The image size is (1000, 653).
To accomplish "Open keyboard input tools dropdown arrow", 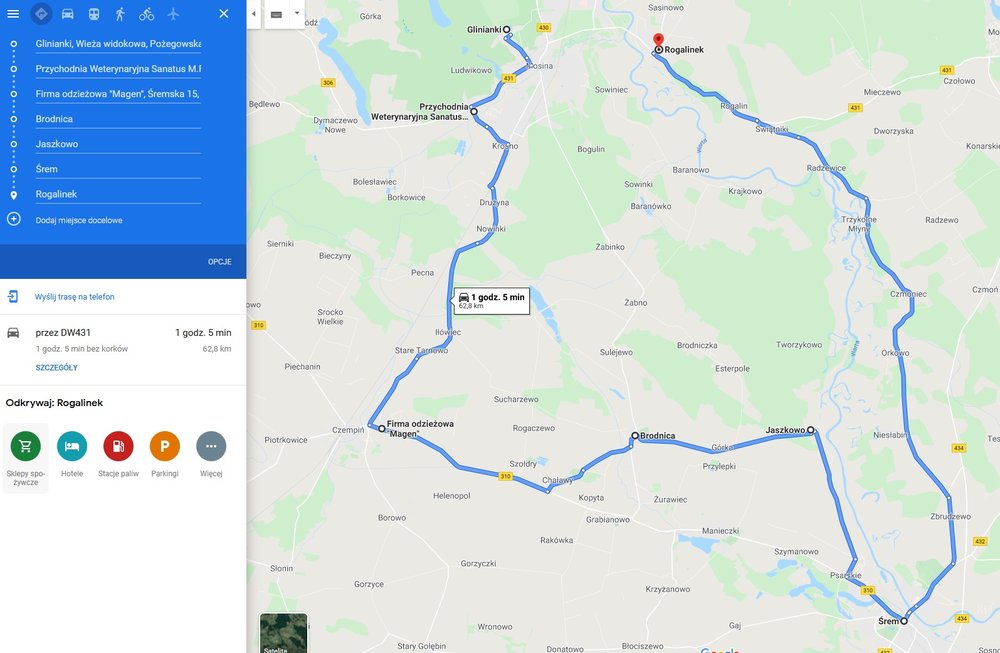I will click(x=297, y=13).
